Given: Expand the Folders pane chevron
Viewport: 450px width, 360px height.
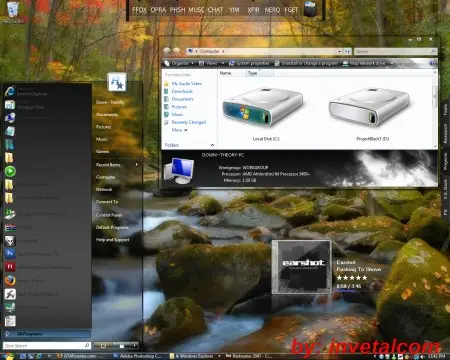Looking at the screenshot, I should point(212,145).
